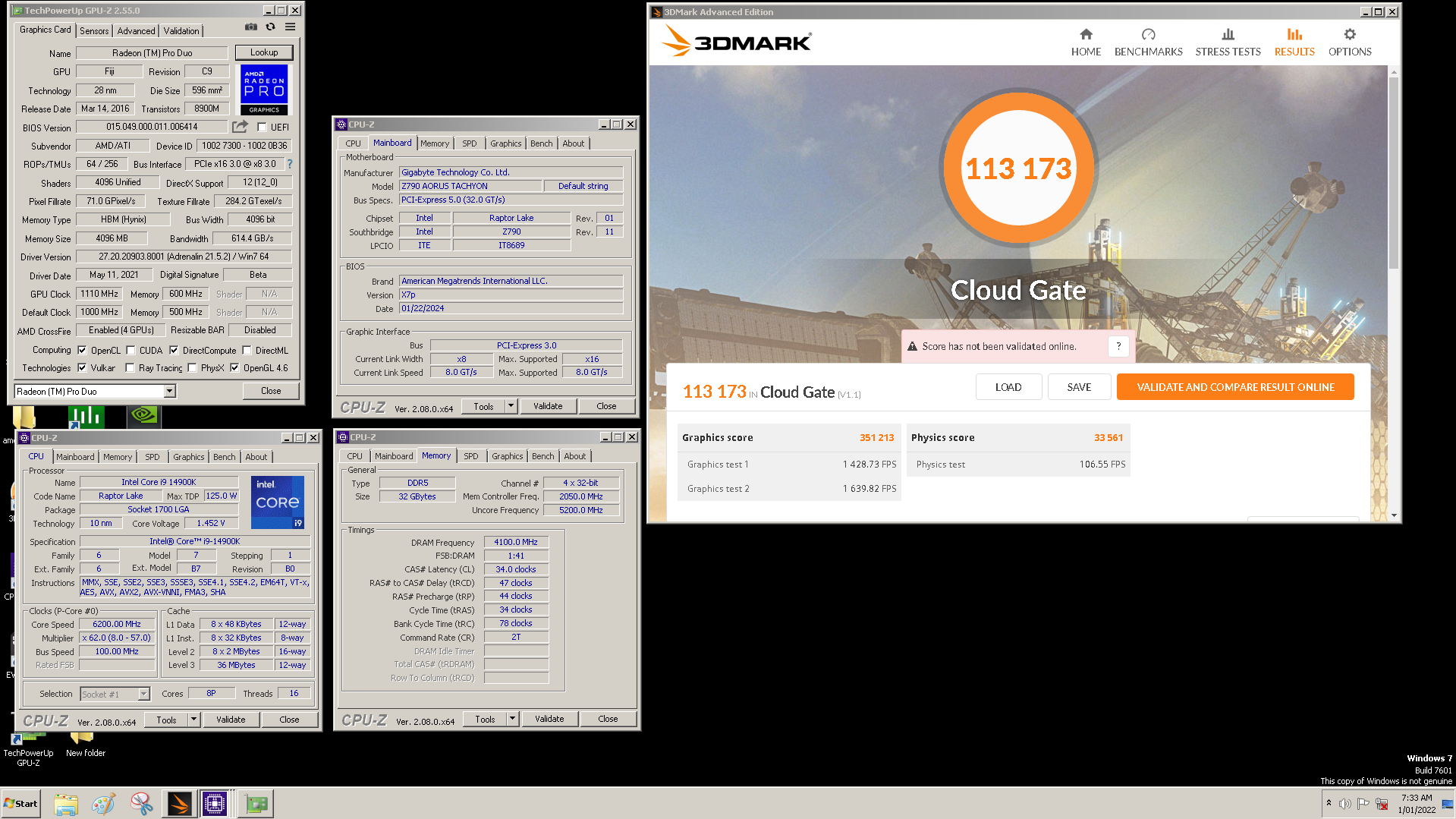Switch to 3DMark via its taskbar icon

point(179,804)
